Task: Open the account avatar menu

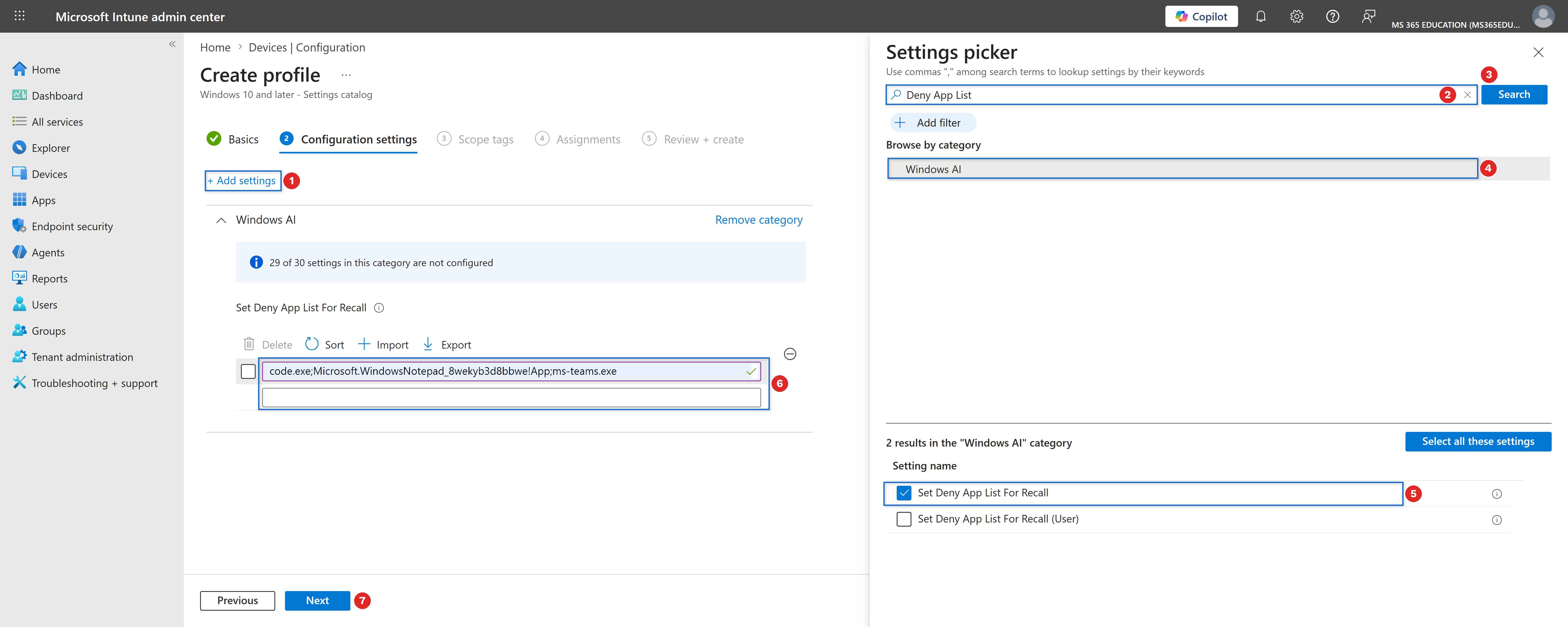Action: click(x=1543, y=16)
